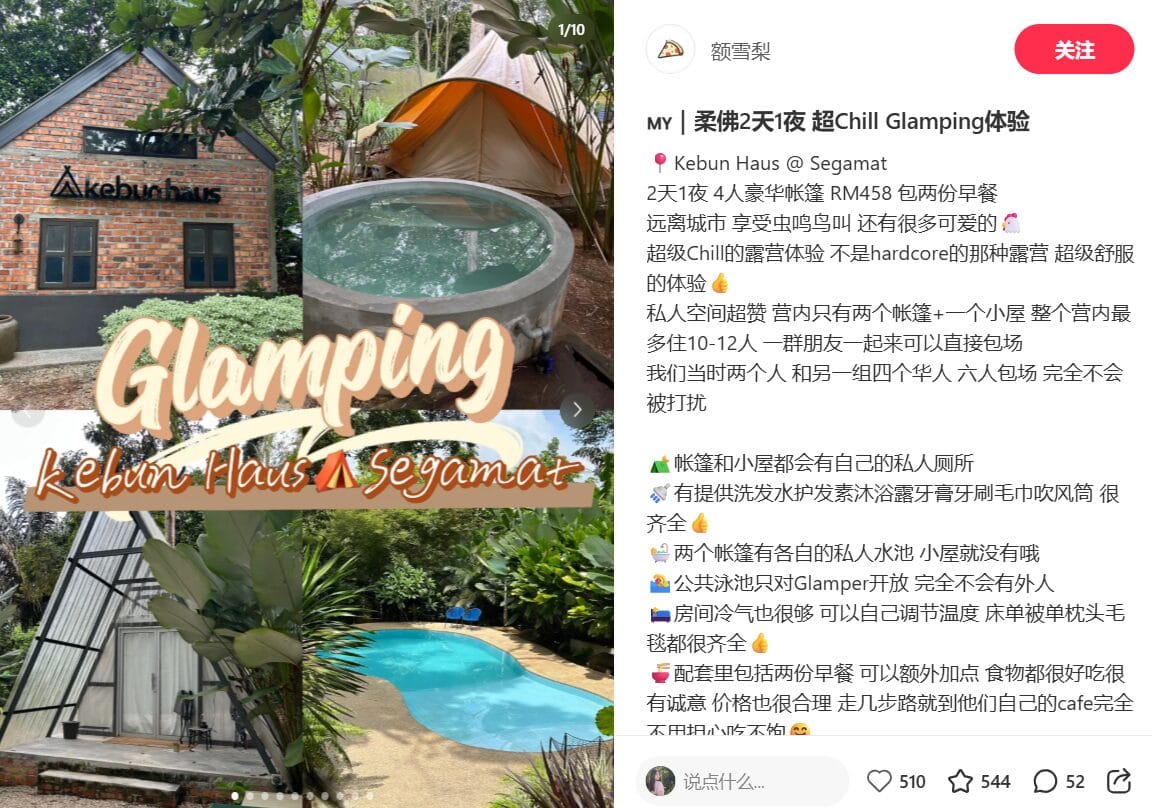Image resolution: width=1152 pixels, height=808 pixels.
Task: Click the commenter avatar beside input
Action: [660, 781]
